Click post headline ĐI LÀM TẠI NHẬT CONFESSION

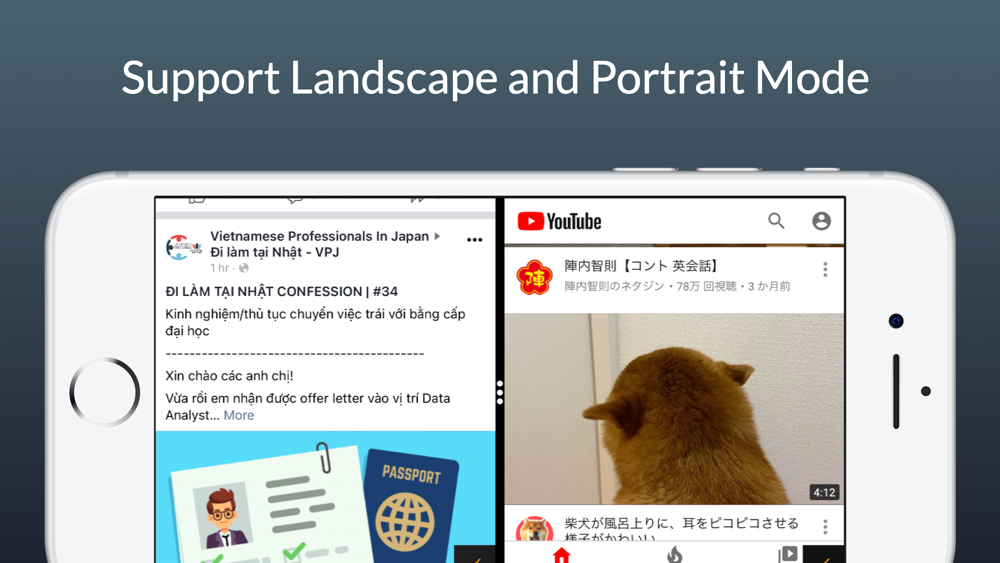(x=281, y=291)
